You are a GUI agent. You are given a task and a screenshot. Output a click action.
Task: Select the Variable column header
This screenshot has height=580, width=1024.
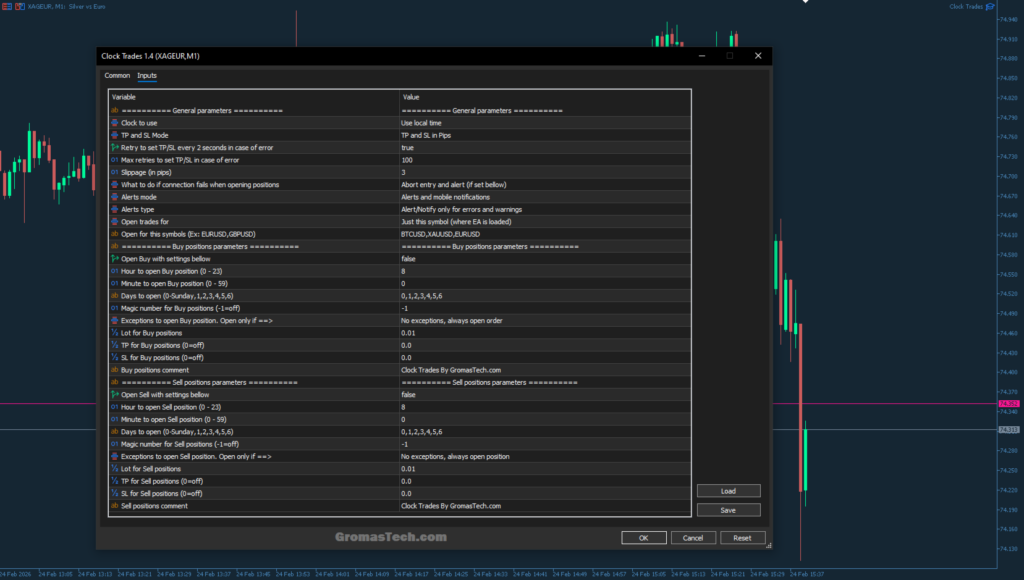(x=254, y=97)
